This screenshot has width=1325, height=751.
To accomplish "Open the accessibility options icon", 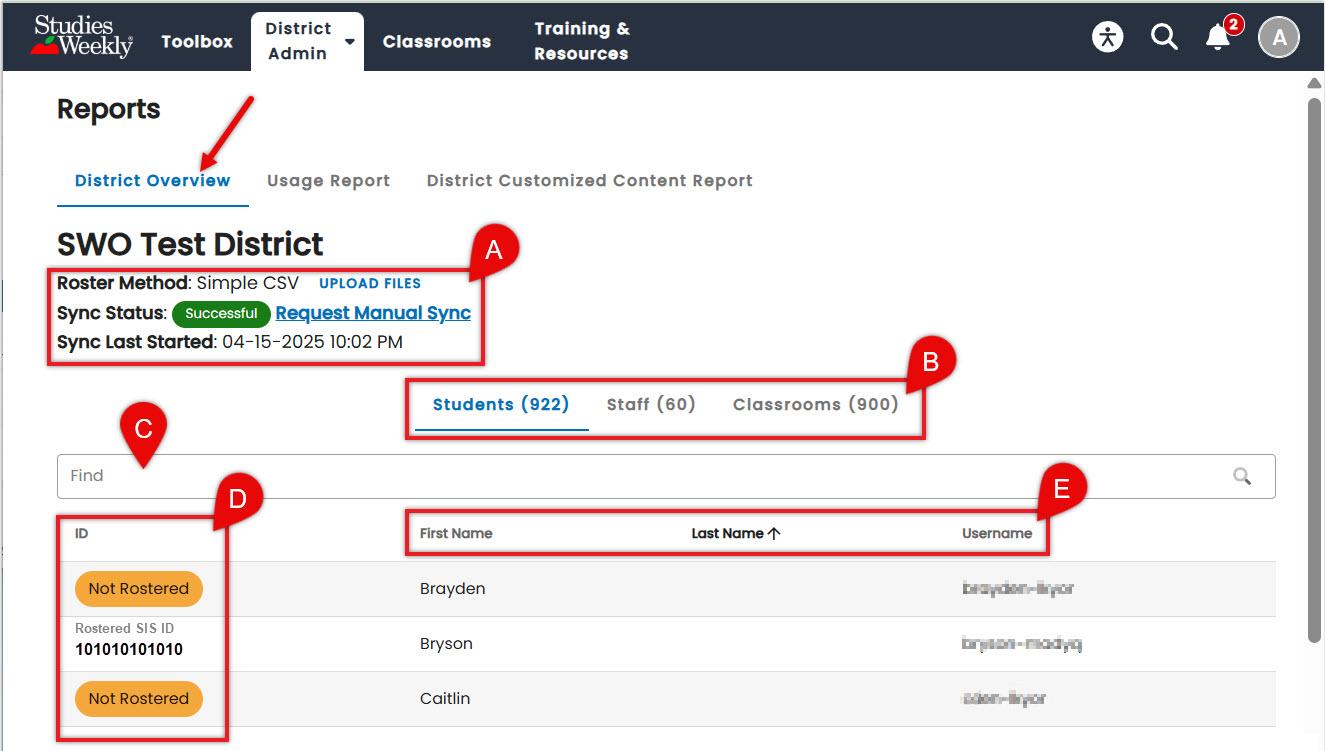I will pyautogui.click(x=1107, y=37).
